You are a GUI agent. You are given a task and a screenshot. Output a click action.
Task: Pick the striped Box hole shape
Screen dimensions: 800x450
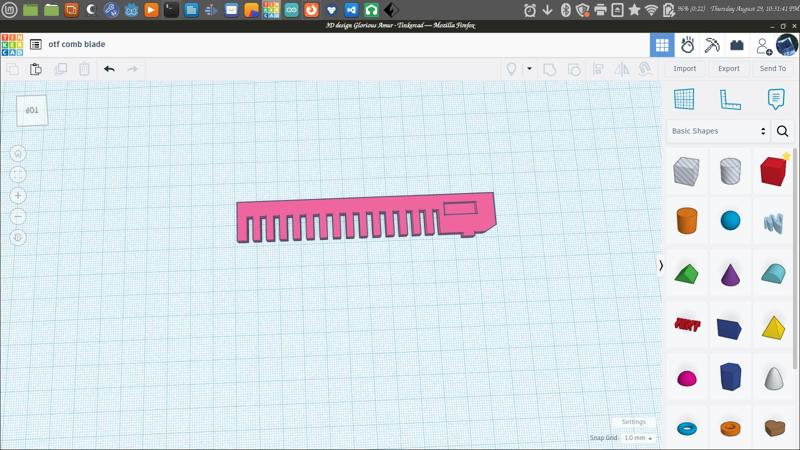pos(686,171)
